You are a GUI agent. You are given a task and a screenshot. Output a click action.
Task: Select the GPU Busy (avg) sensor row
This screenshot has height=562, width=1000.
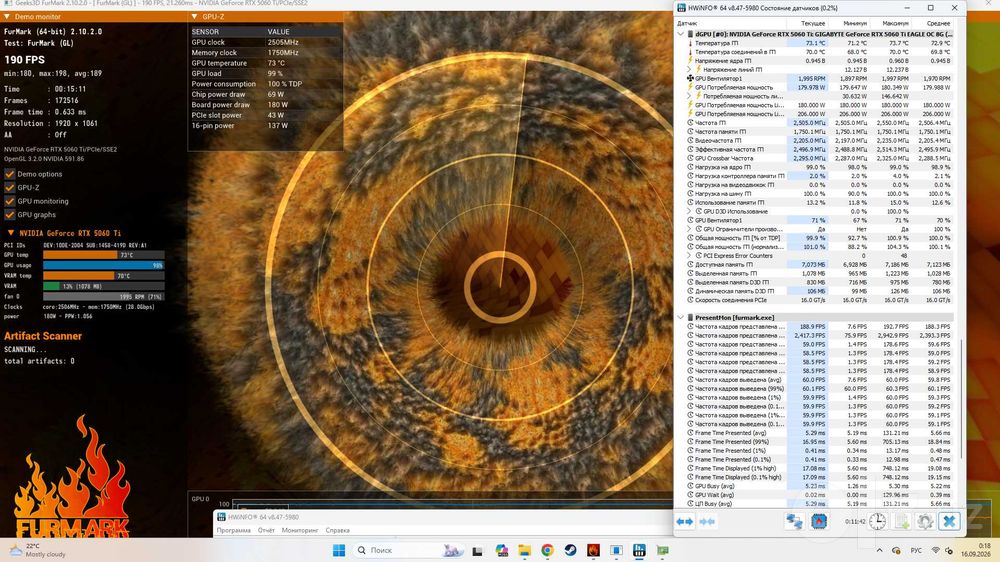820,485
